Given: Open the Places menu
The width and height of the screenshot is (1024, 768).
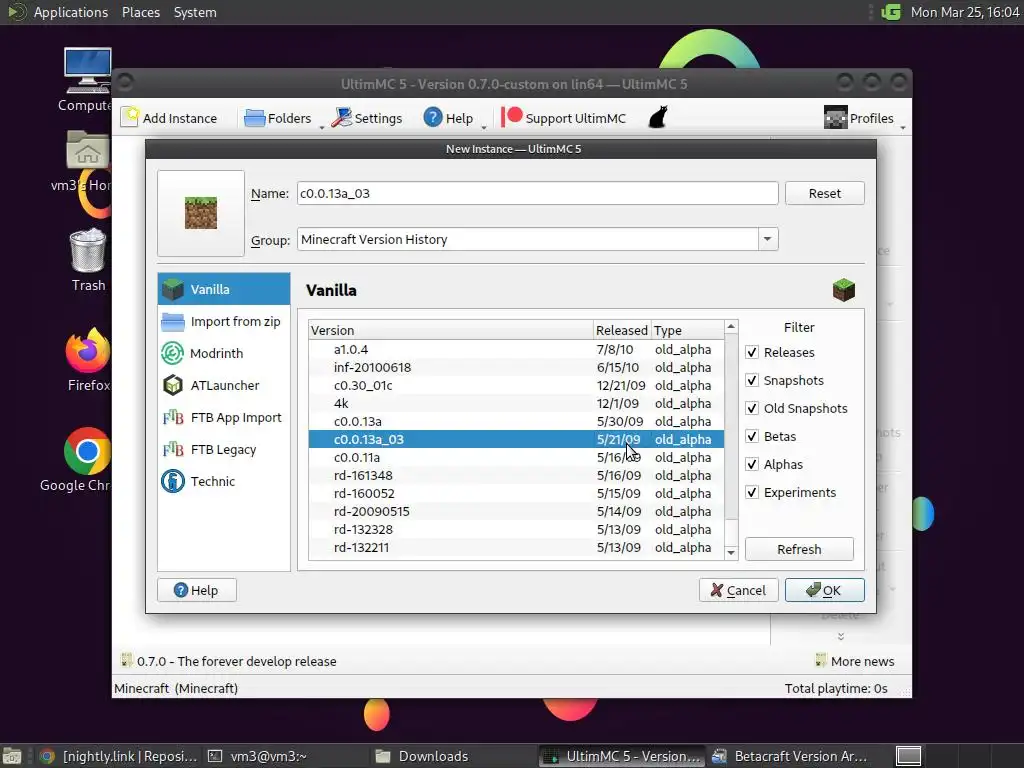Looking at the screenshot, I should 141,12.
